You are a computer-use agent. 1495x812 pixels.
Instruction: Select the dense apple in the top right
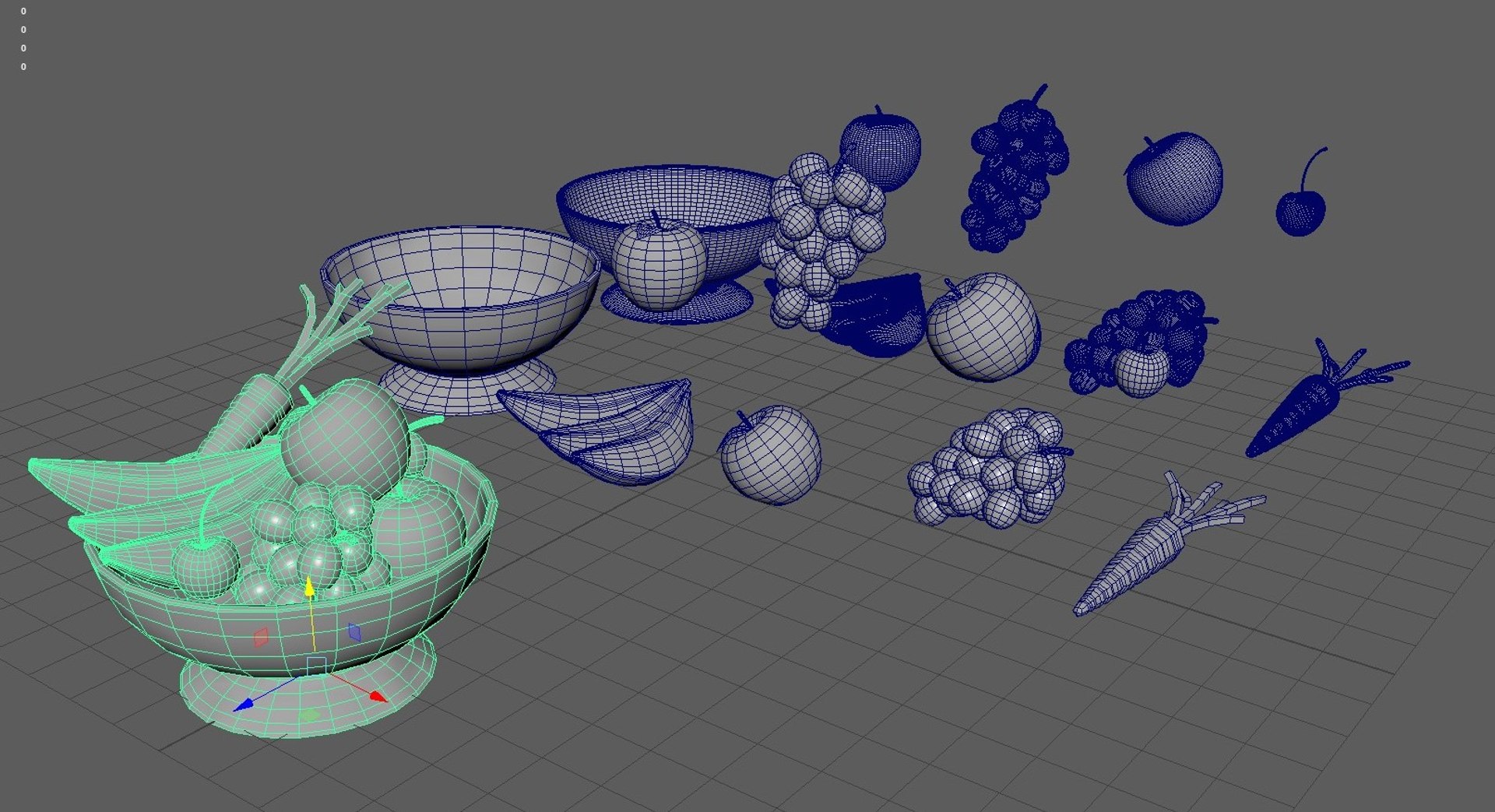pyautogui.click(x=1174, y=179)
